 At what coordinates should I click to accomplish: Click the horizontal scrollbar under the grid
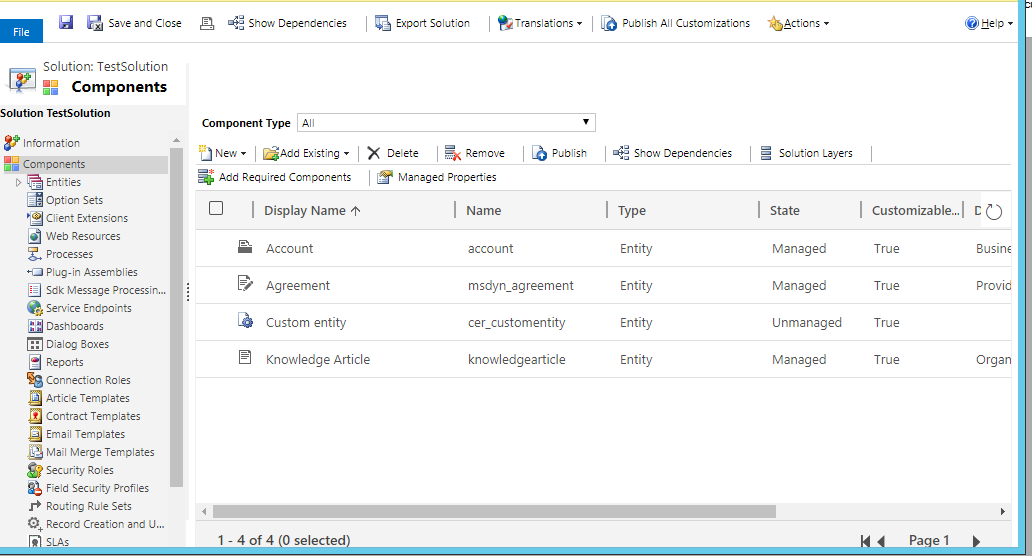(x=495, y=511)
